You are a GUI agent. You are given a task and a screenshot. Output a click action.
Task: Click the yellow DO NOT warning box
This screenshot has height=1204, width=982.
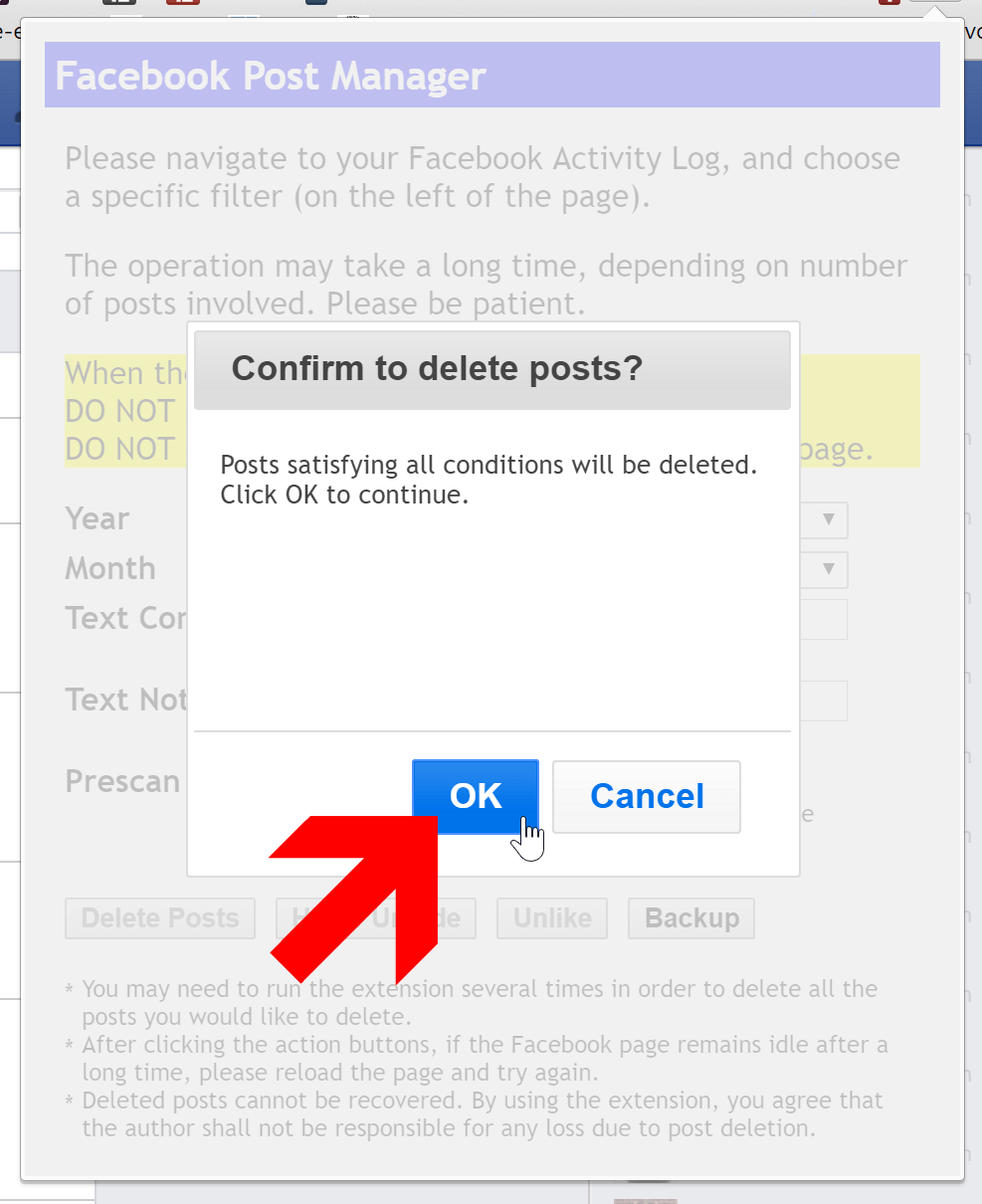click(492, 411)
